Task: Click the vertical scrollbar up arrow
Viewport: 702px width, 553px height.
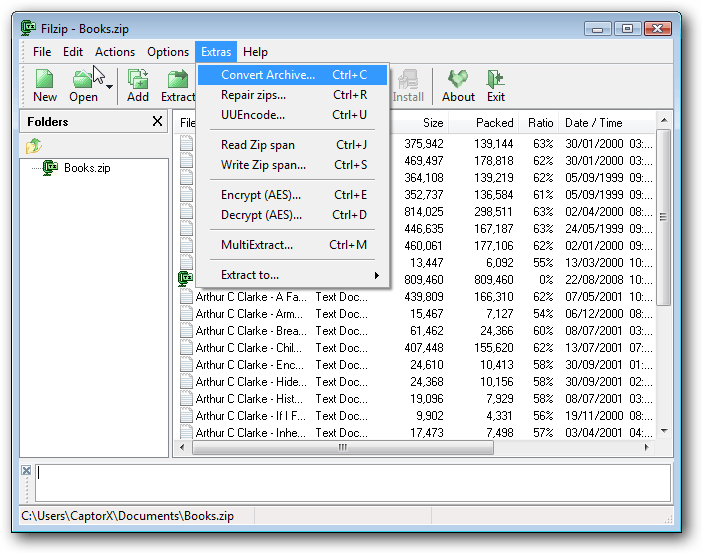Action: tap(664, 120)
